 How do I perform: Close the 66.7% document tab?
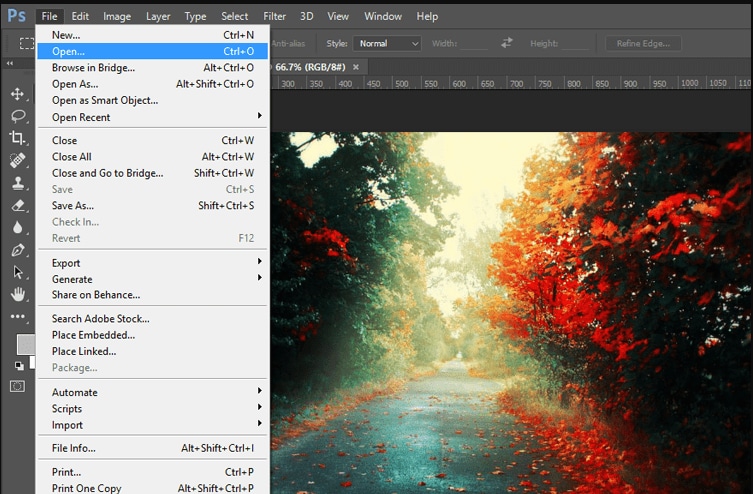(356, 67)
